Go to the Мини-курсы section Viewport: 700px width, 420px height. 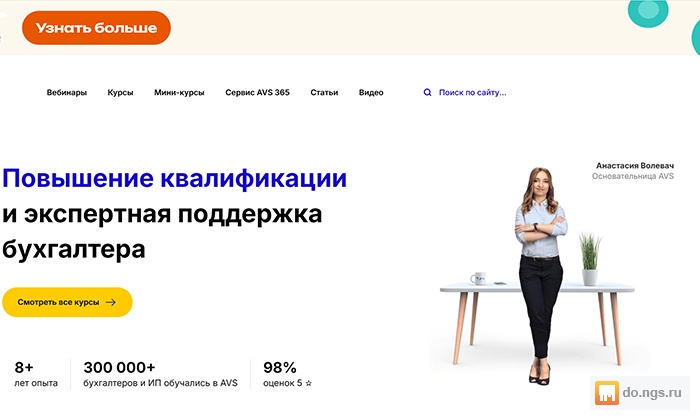(x=179, y=92)
